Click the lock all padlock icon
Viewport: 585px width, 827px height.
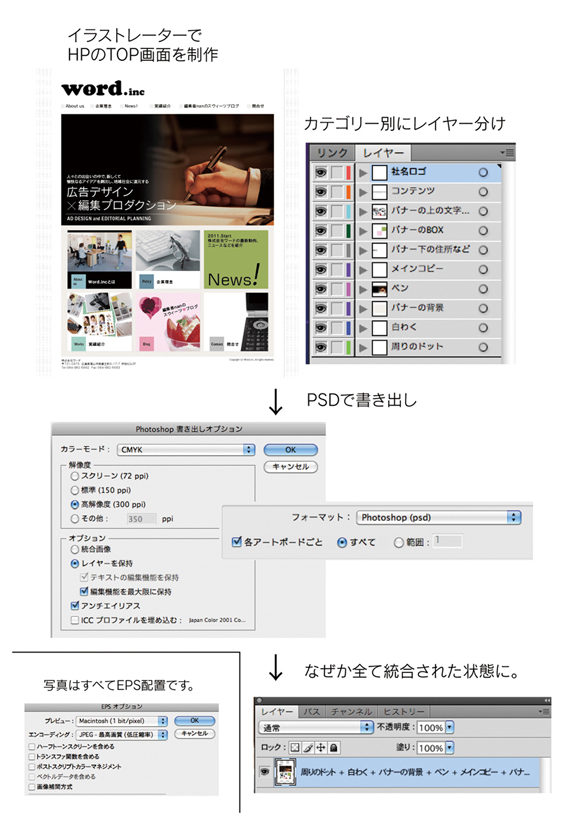(x=334, y=747)
